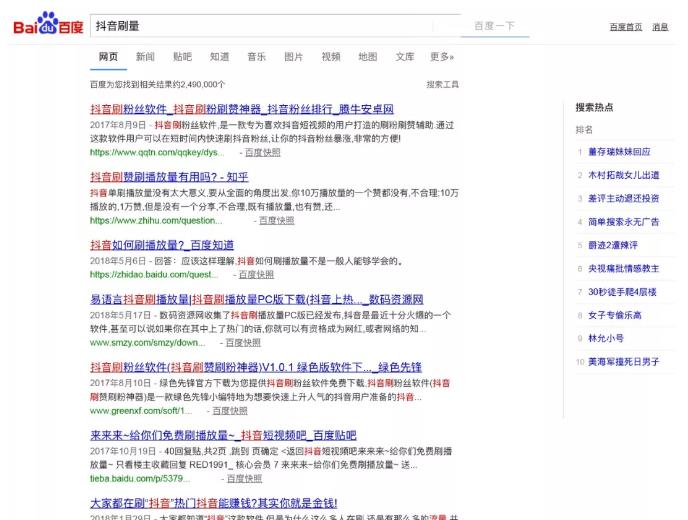Open hot search 美海军撞死日男子
This screenshot has height=520, width=688.
click(x=624, y=362)
